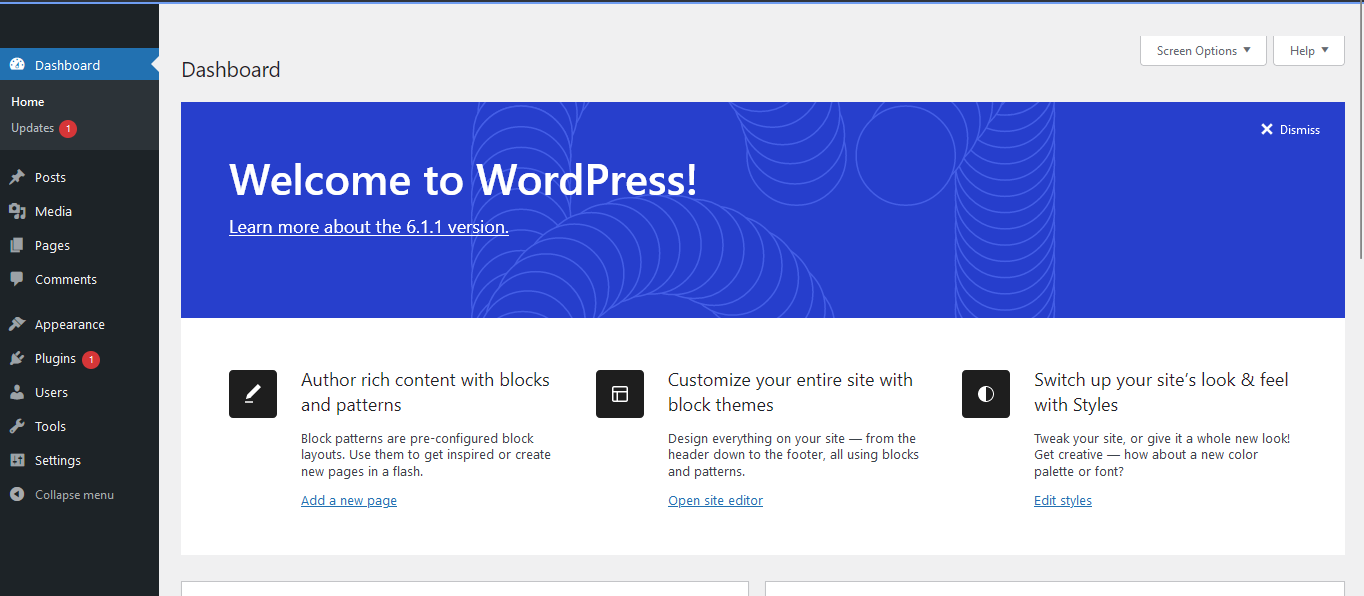Open Comments via the speech bubble icon
The width and height of the screenshot is (1364, 596).
[x=17, y=279]
